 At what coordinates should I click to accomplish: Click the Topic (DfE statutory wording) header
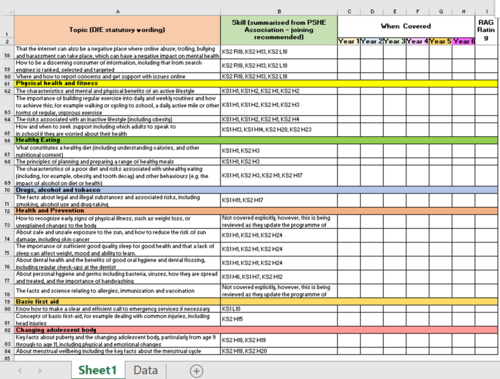tap(117, 30)
